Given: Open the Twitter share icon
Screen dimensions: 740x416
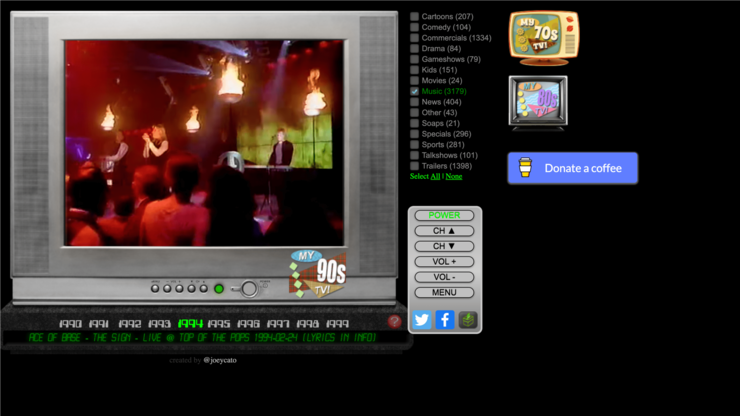Looking at the screenshot, I should 421,320.
